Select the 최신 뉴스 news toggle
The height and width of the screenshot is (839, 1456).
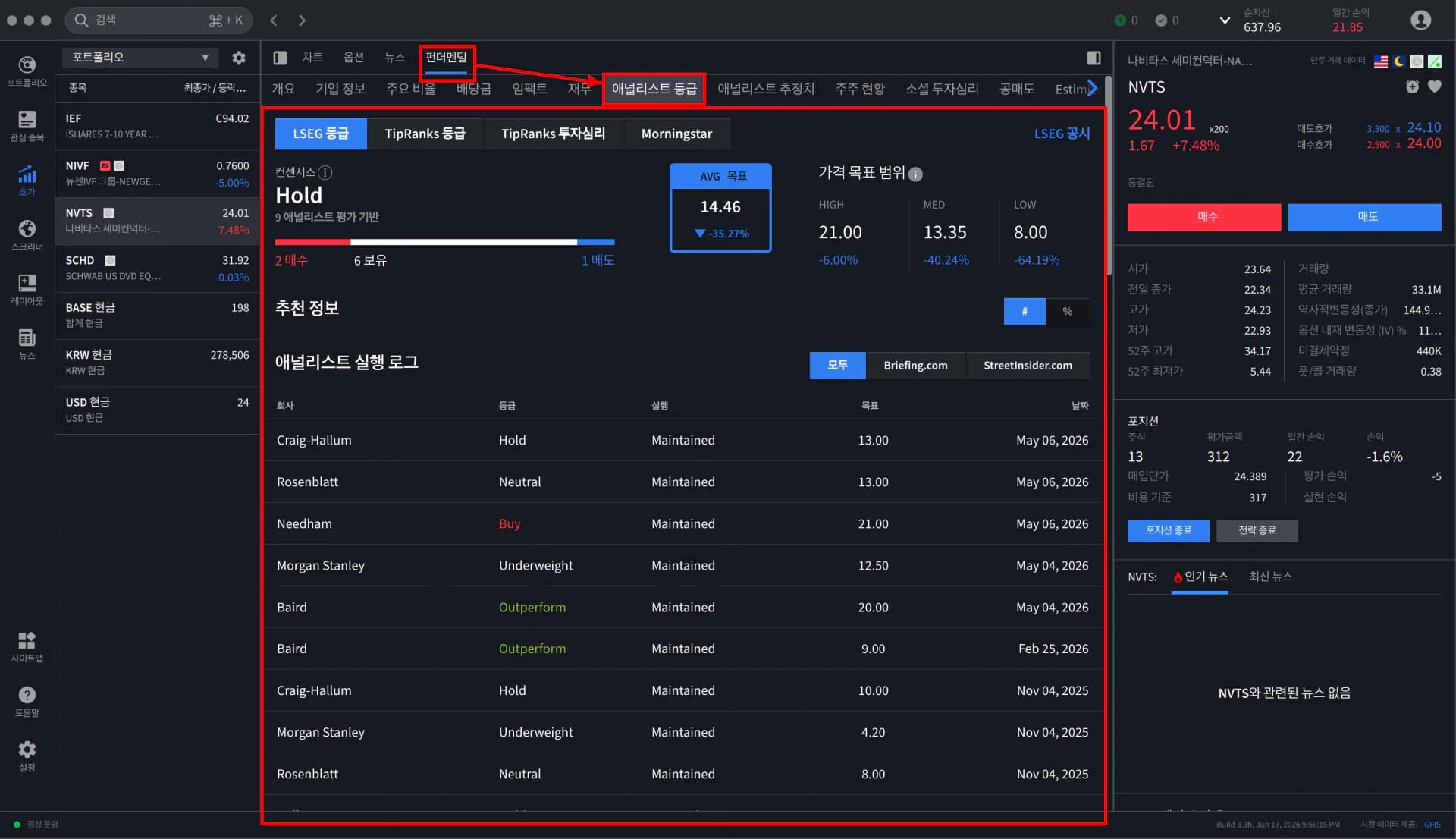[x=1270, y=577]
